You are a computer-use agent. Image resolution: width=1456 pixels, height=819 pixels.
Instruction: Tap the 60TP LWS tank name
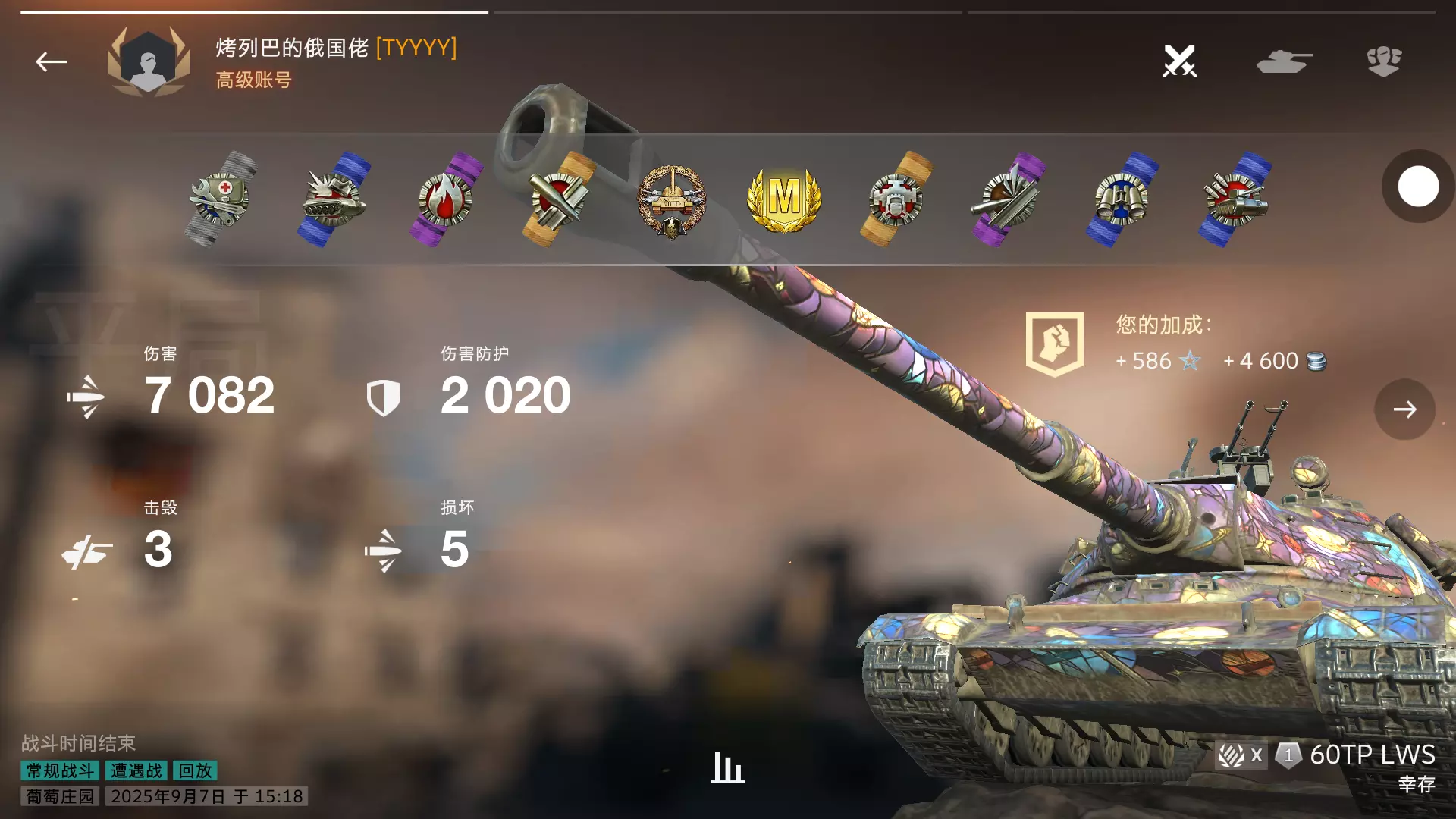(x=1372, y=755)
